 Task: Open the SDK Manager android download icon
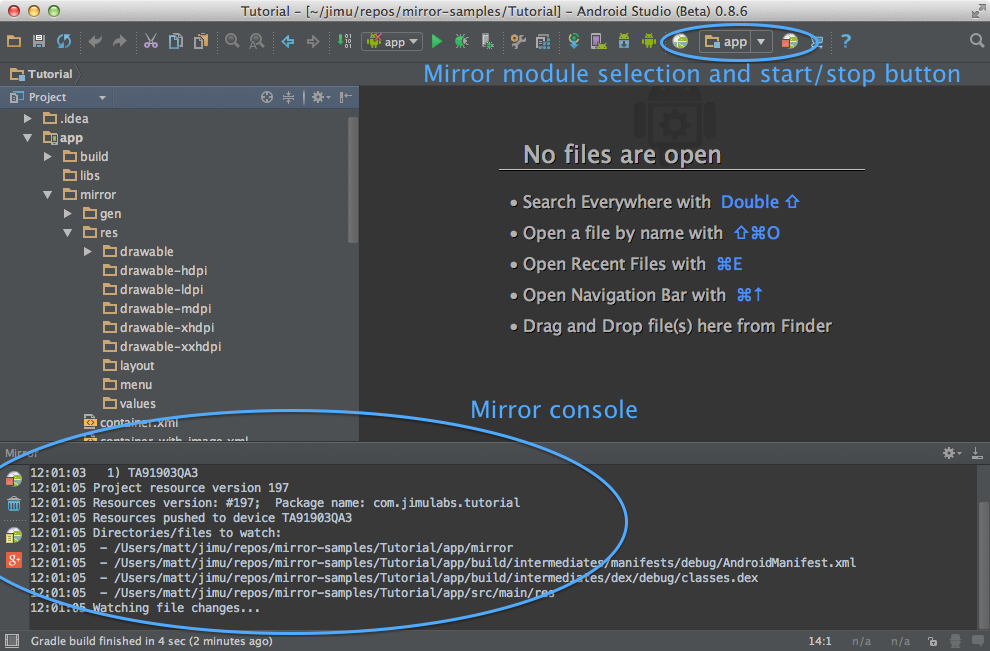coord(624,42)
